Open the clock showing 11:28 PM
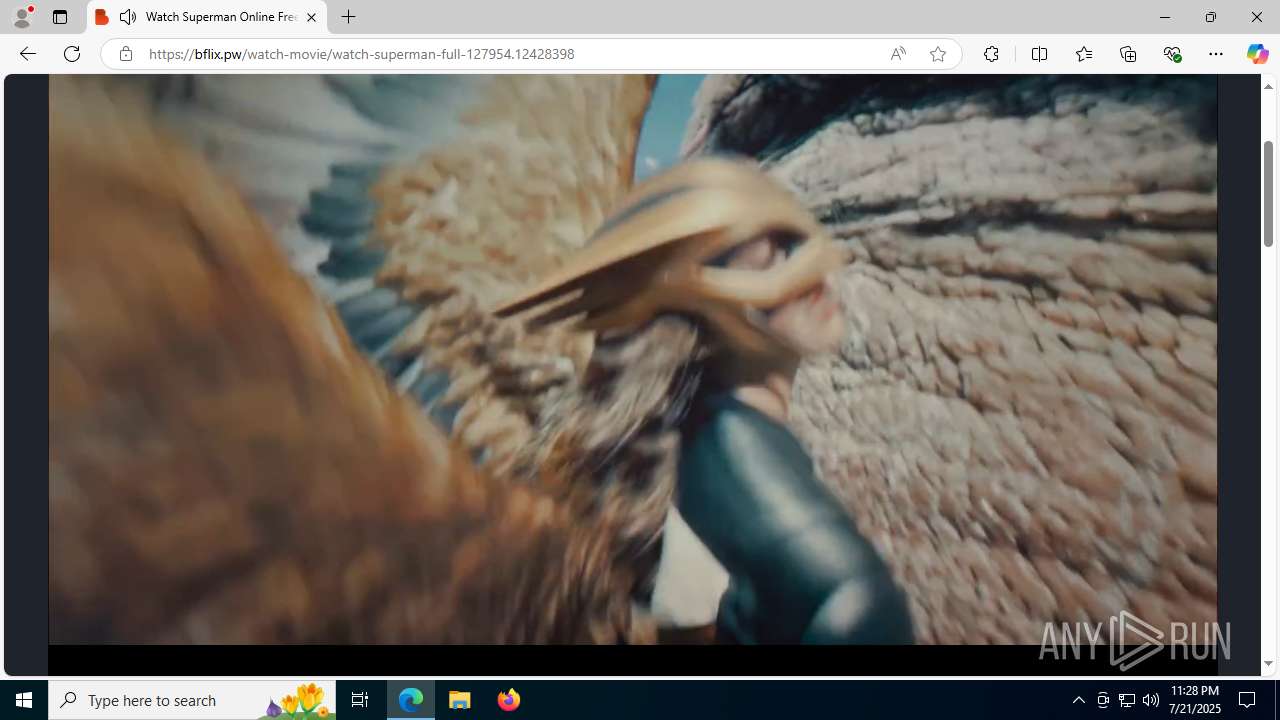The height and width of the screenshot is (720, 1280). click(x=1195, y=700)
